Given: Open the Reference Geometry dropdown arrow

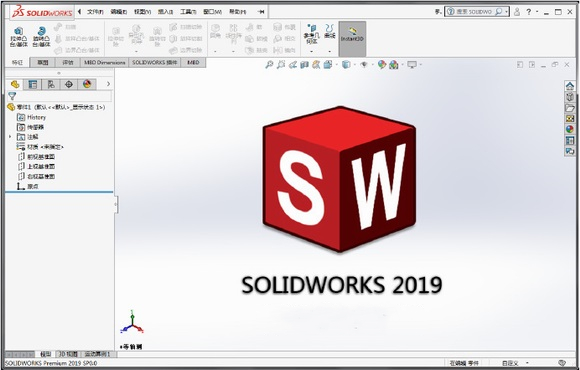Looking at the screenshot, I should pos(311,51).
